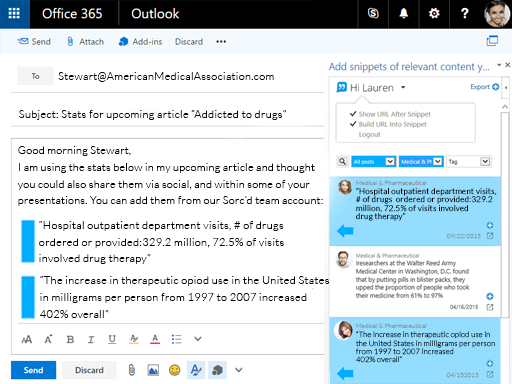Increase font size with the AA icon
Image resolution: width=512 pixels, height=384 pixels.
tap(27, 339)
